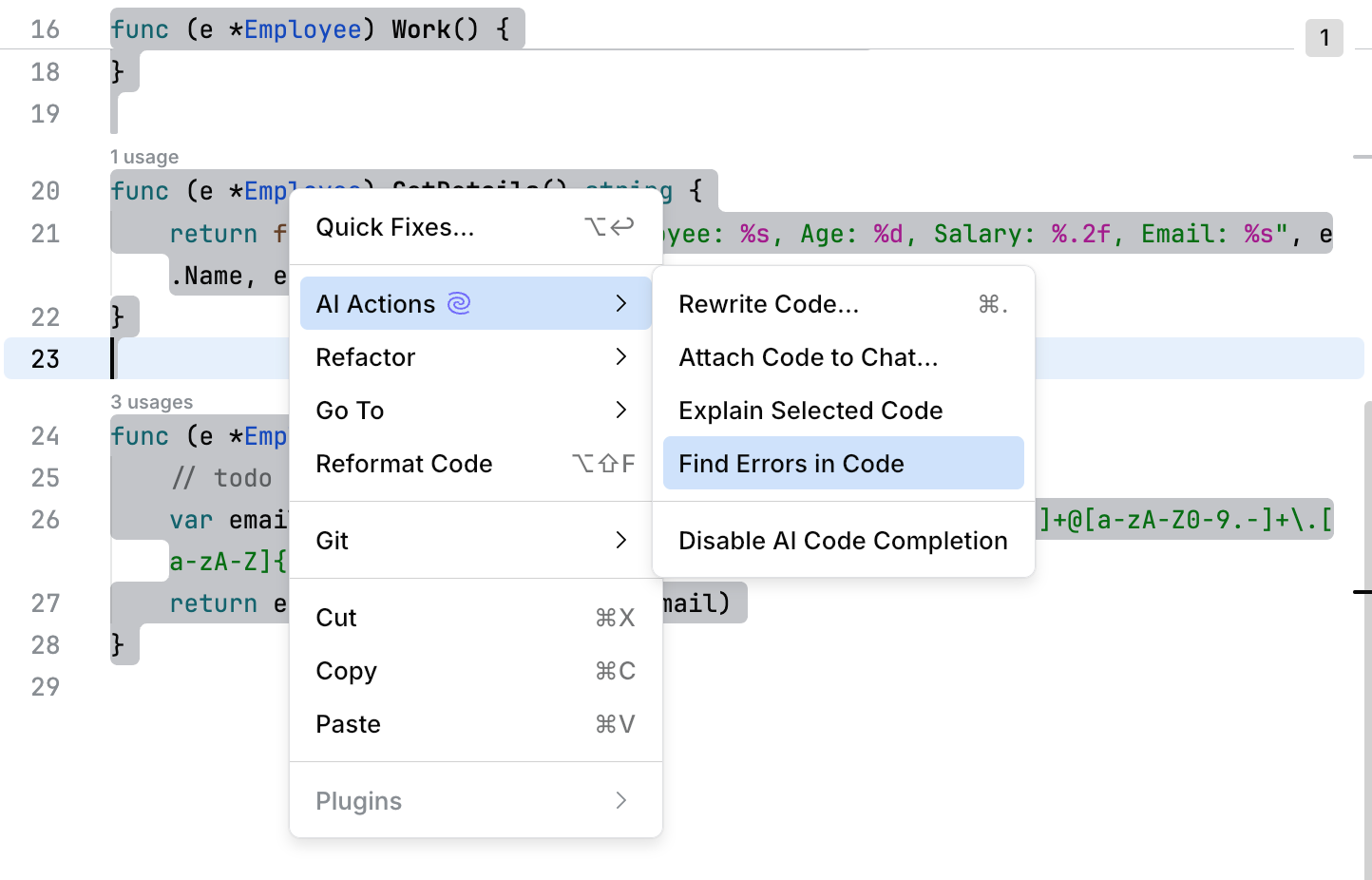Click the AI Actions submenu chevron
The width and height of the screenshot is (1372, 880).
pos(621,303)
